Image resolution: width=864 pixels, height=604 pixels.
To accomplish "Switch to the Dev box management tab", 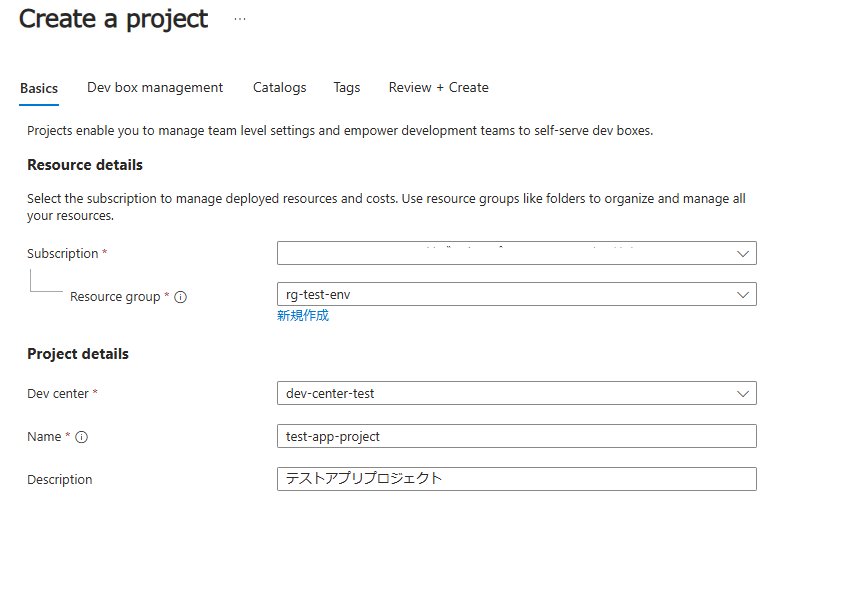I will click(155, 88).
